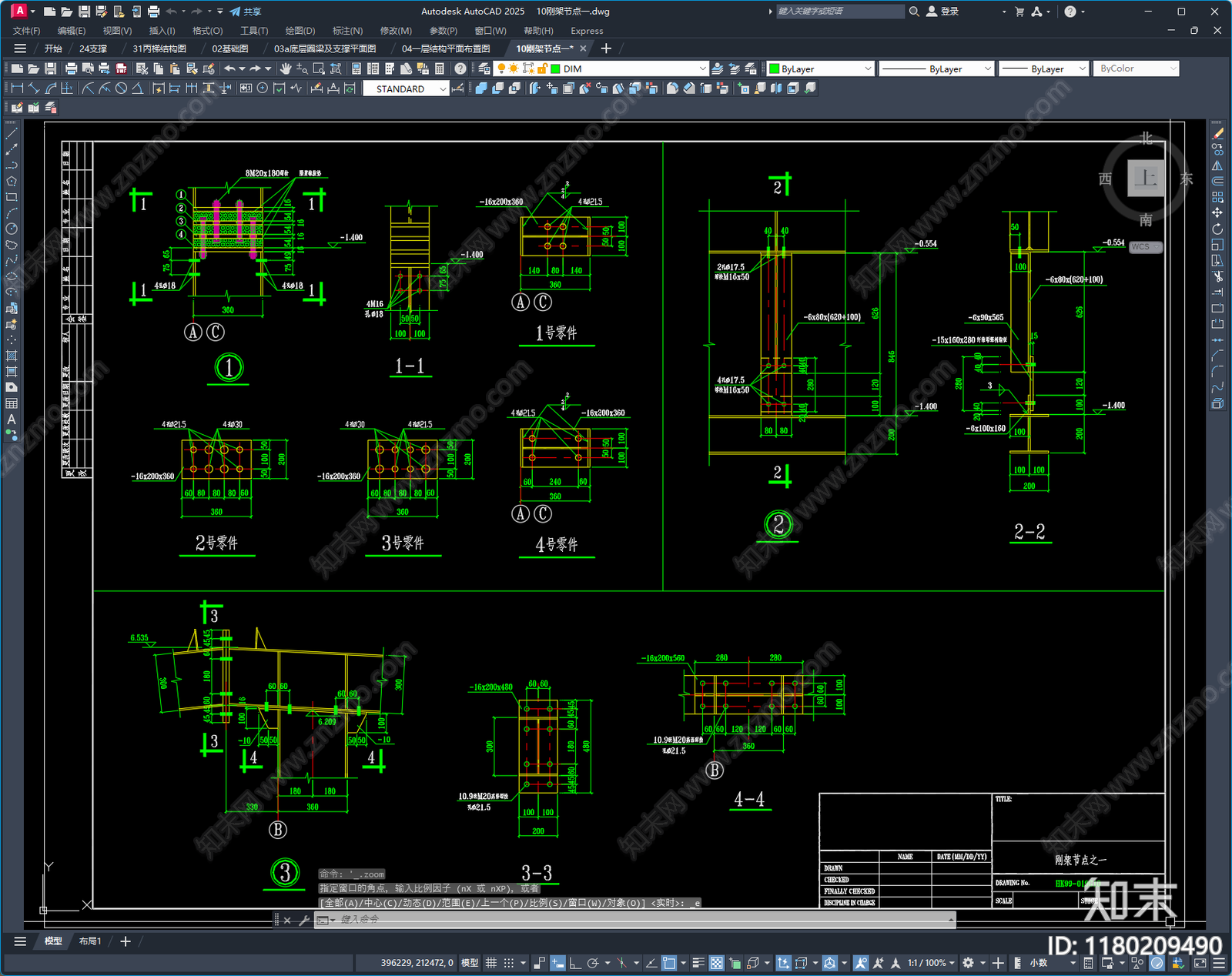Viewport: 1232px width, 976px height.
Task: Toggle polar tracking in the status bar
Action: point(593,963)
